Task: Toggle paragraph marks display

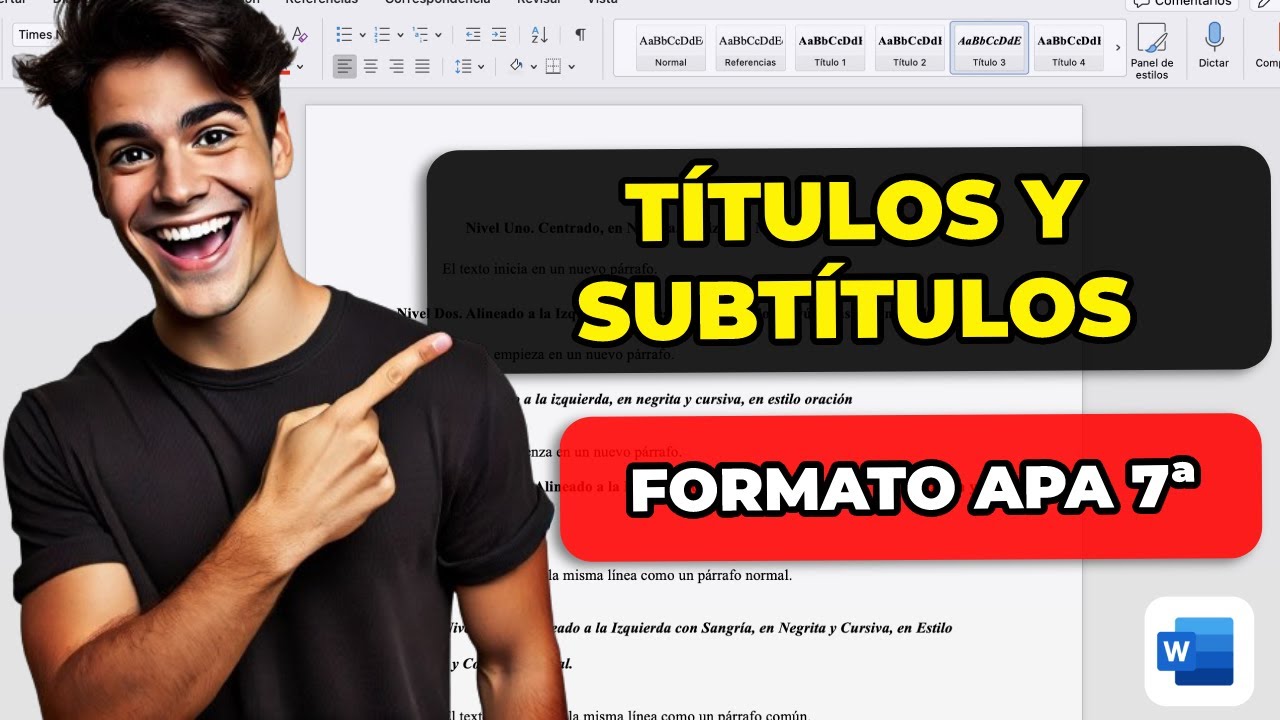Action: coord(580,35)
